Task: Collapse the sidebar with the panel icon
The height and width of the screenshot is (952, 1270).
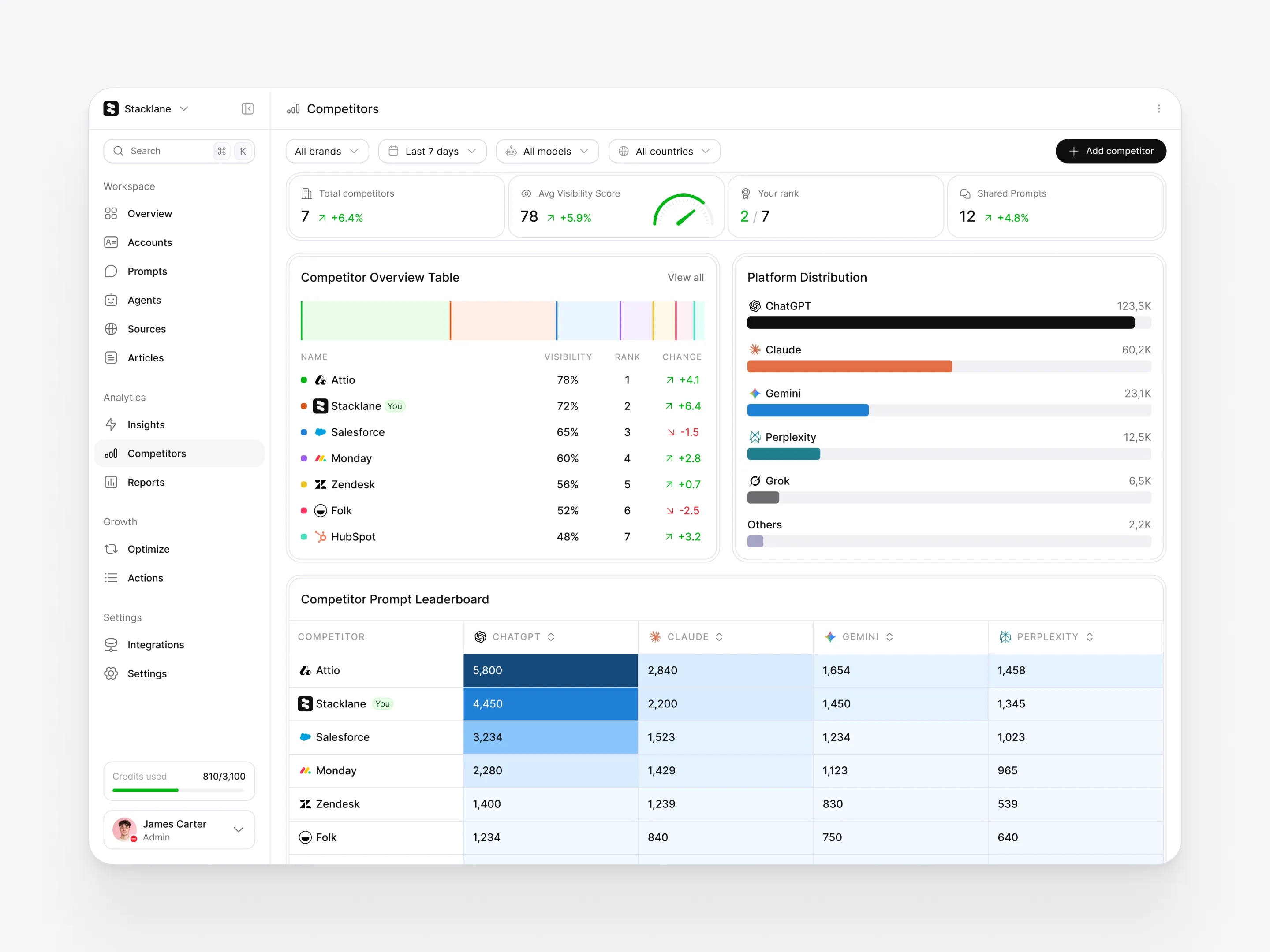Action: click(x=247, y=108)
